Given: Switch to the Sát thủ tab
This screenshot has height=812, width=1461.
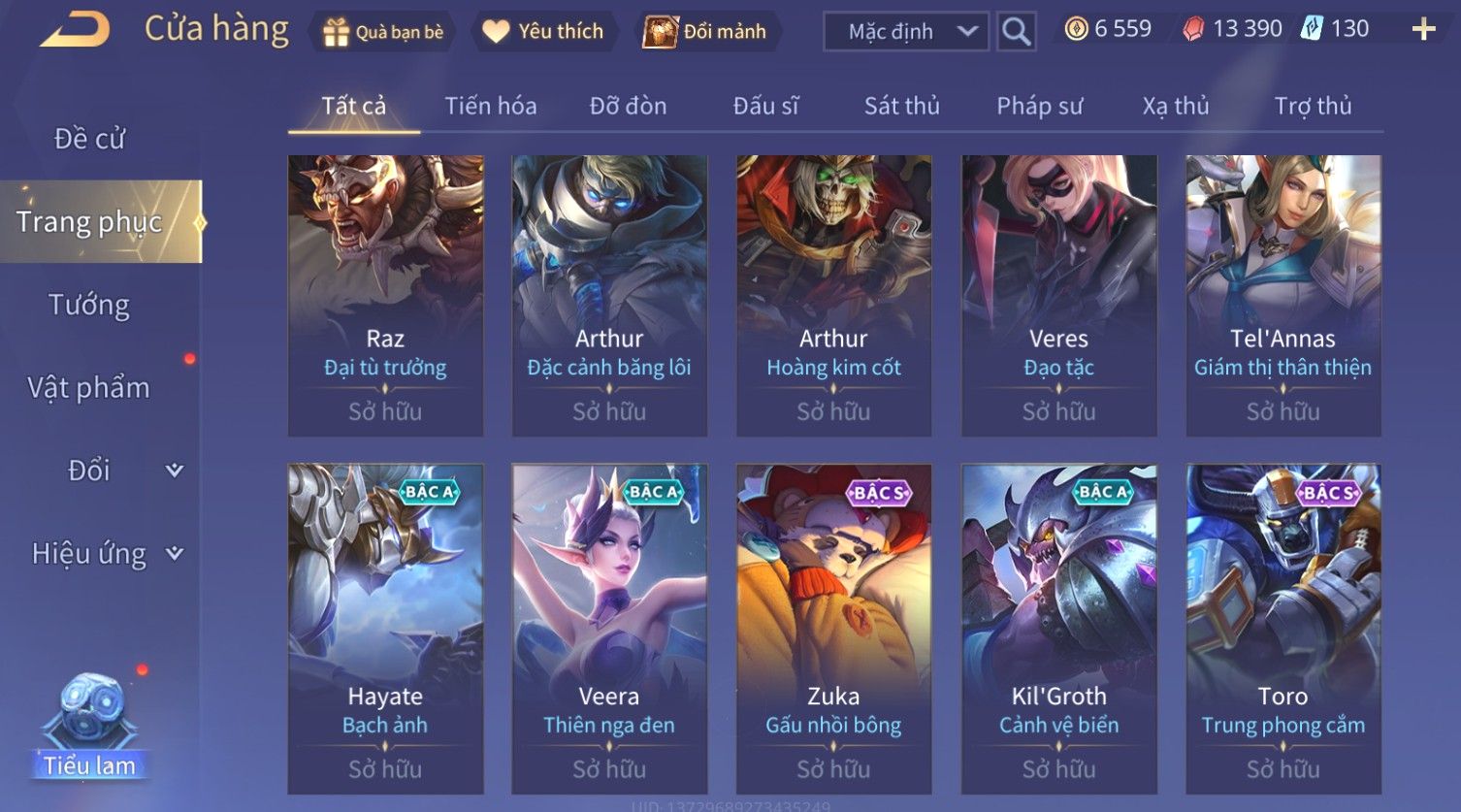Looking at the screenshot, I should [901, 106].
